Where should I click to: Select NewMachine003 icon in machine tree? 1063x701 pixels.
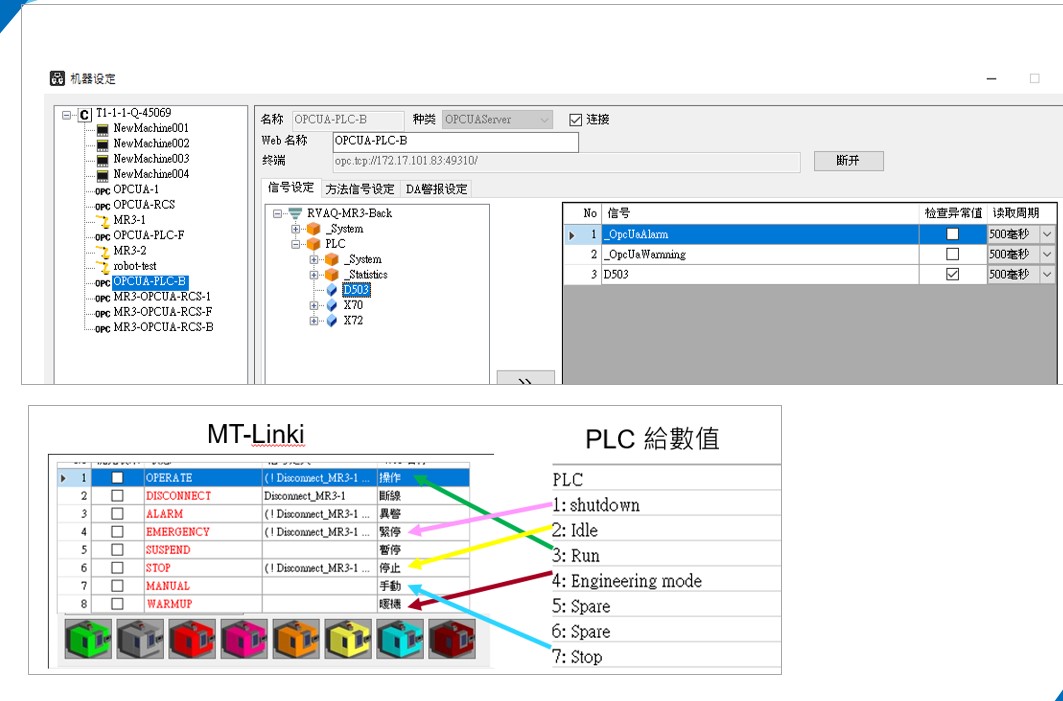point(102,159)
